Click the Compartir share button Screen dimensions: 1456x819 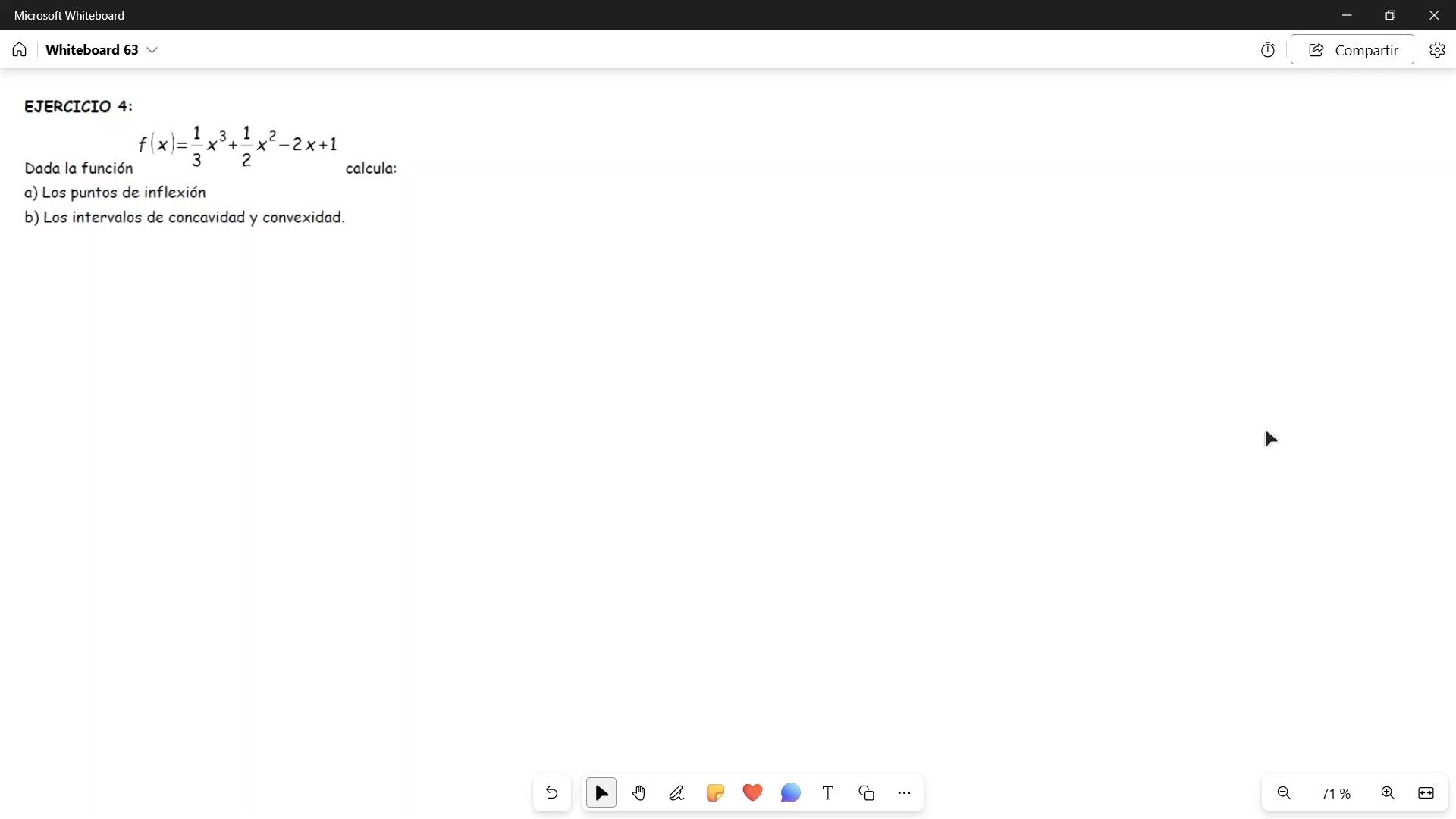pyautogui.click(x=1352, y=50)
